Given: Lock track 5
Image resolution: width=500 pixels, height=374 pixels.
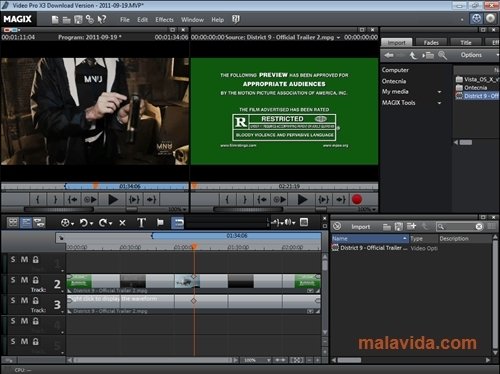Looking at the screenshot, I should (x=36, y=342).
